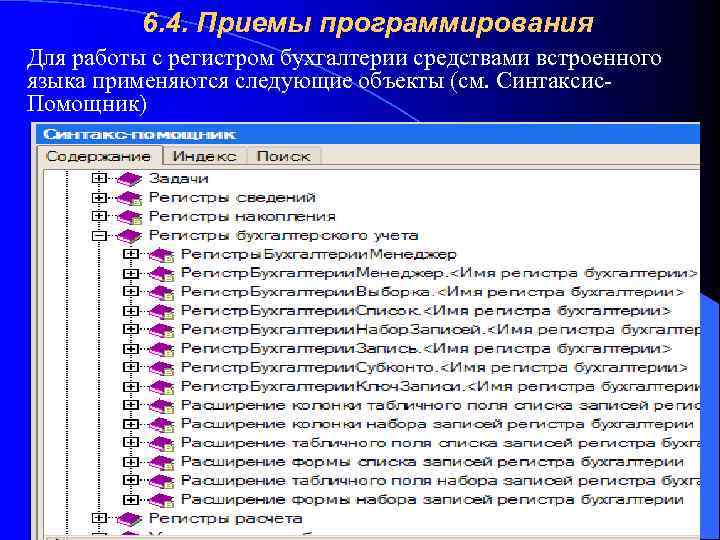Viewport: 720px width, 540px height.
Task: Click book icon of Расширение формы набора записей
Action: 162,500
